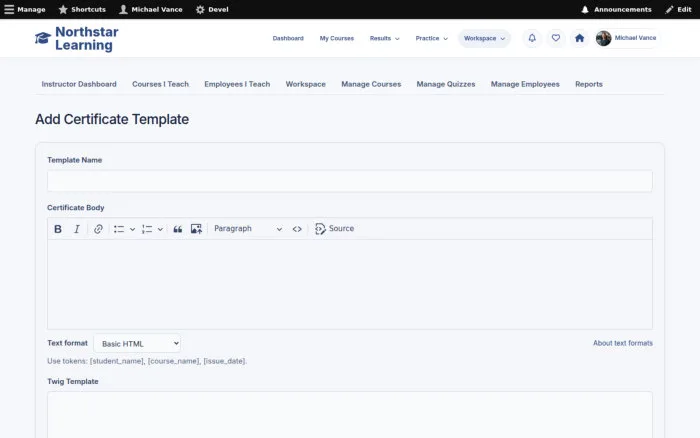The image size is (700, 438).
Task: Switch to Manage Courses tab
Action: (x=371, y=84)
